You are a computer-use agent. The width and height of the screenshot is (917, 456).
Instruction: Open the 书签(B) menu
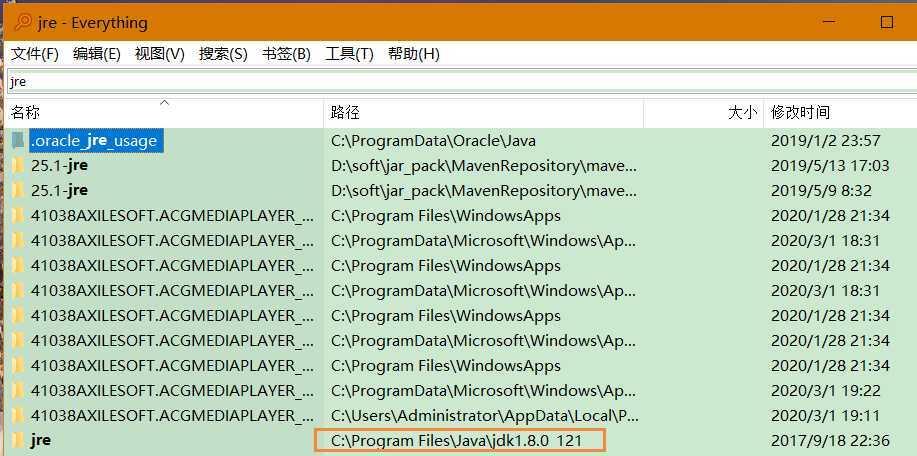pos(286,54)
